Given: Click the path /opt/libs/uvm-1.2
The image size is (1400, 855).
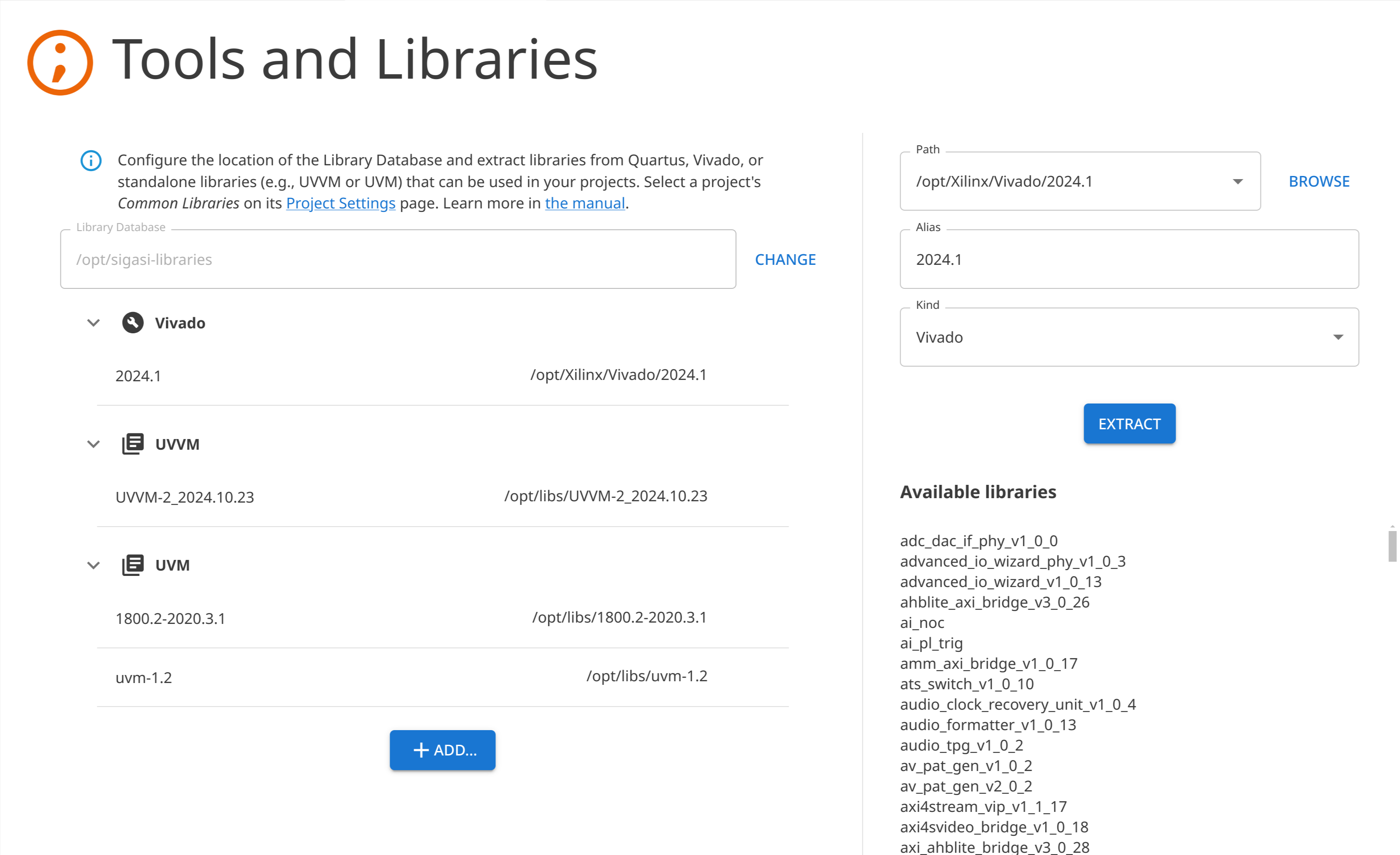Looking at the screenshot, I should click(x=646, y=676).
